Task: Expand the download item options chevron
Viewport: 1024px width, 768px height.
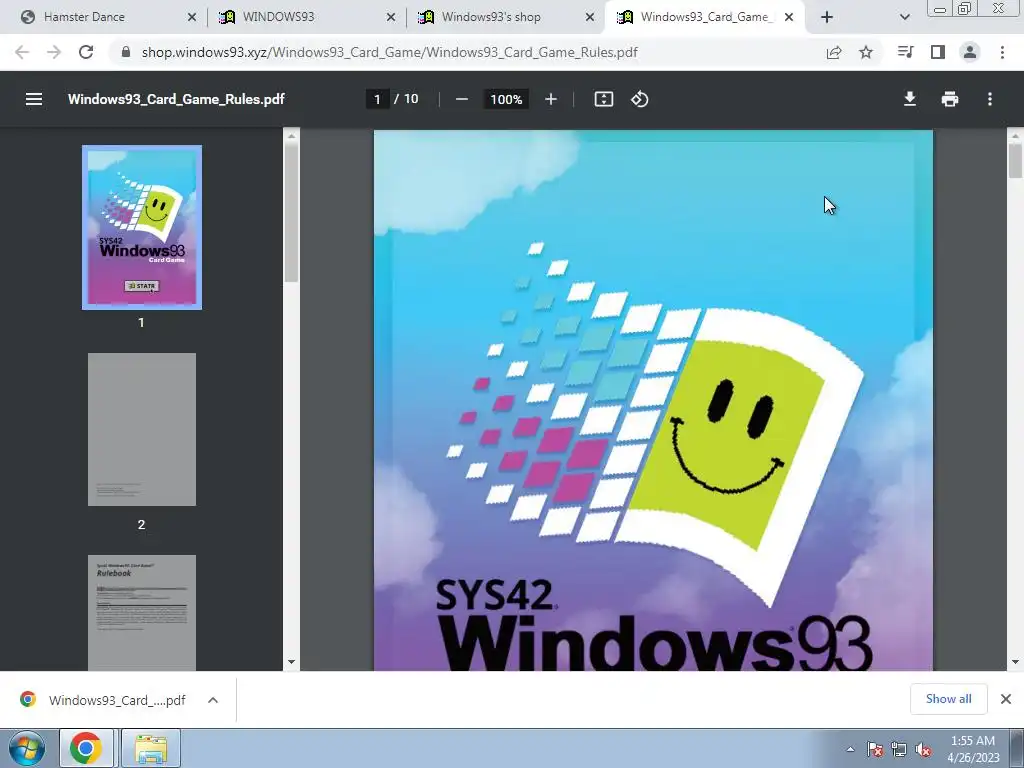Action: (213, 700)
